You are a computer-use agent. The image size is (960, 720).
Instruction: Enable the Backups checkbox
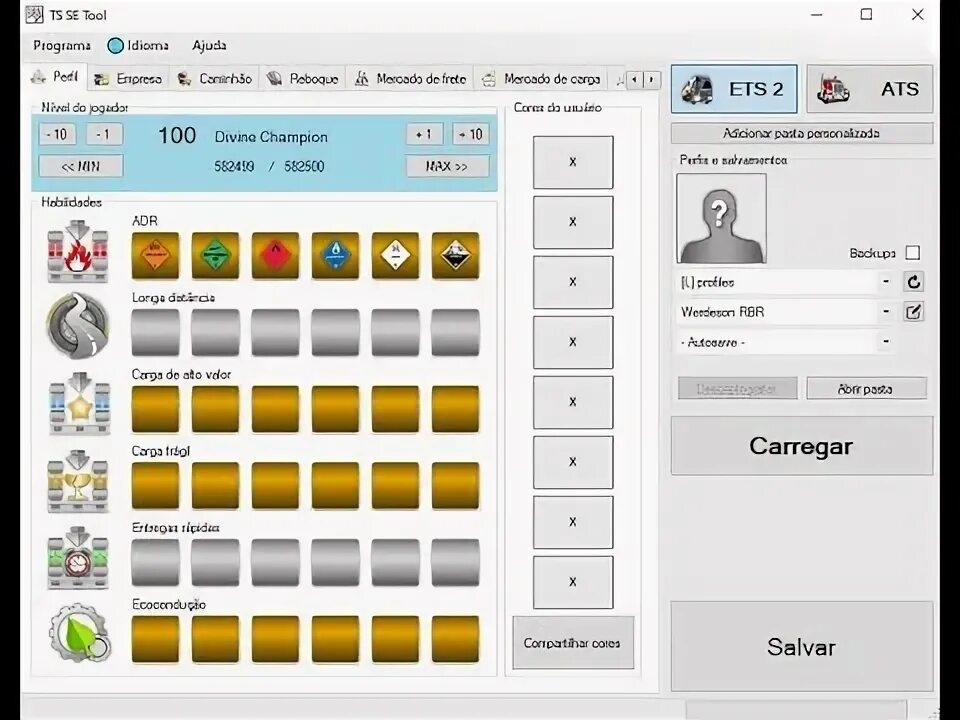click(913, 253)
